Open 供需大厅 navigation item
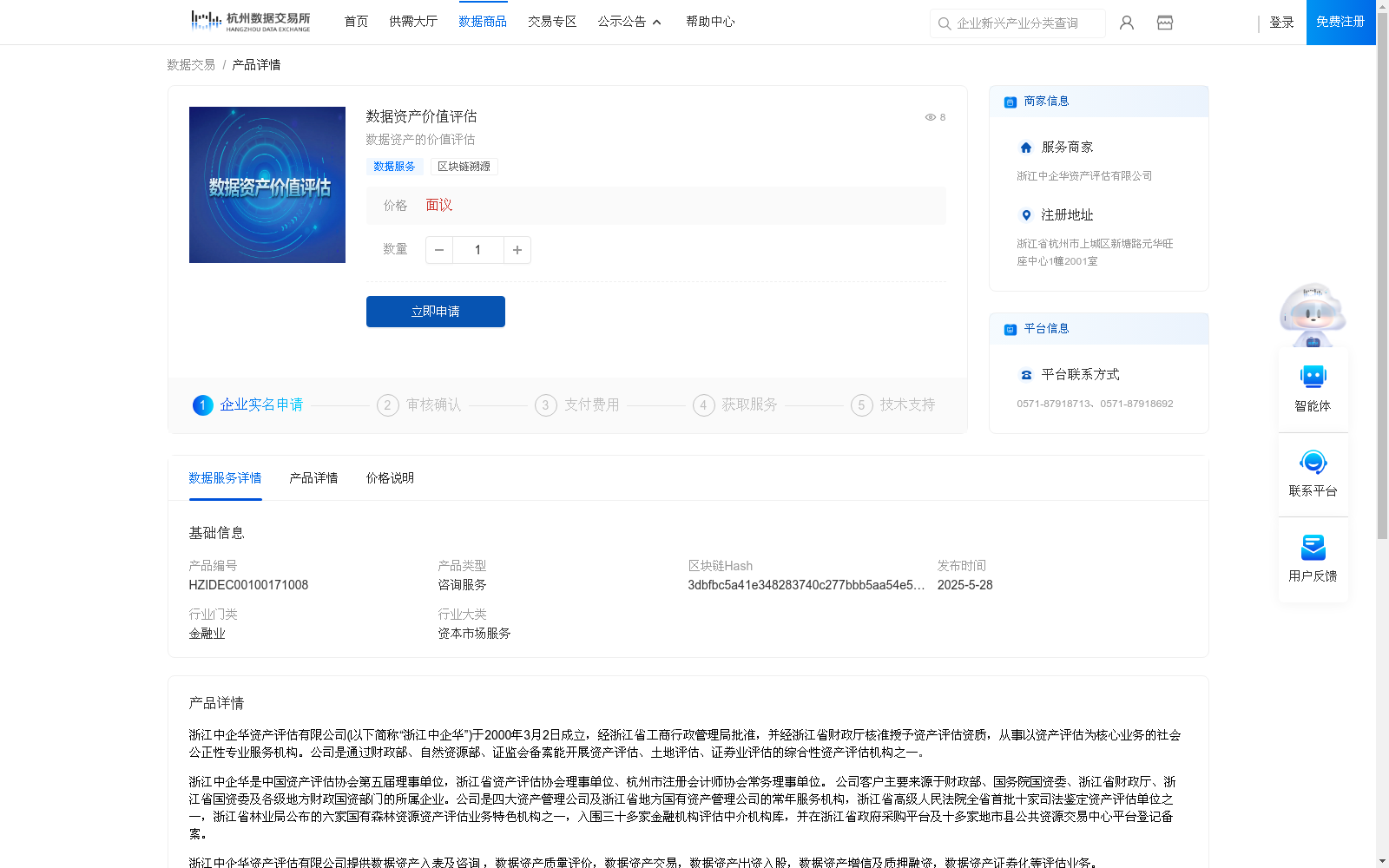1389x868 pixels. [413, 22]
